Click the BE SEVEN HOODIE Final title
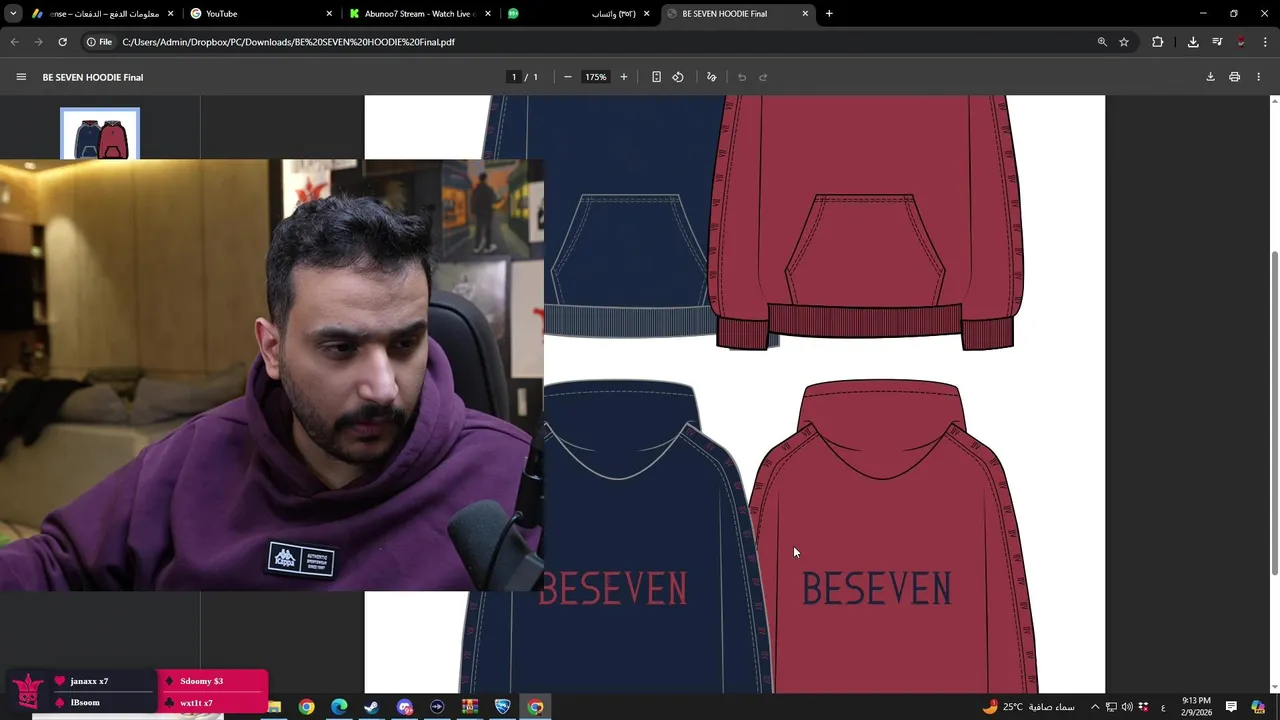Viewport: 1280px width, 720px height. pyautogui.click(x=93, y=77)
